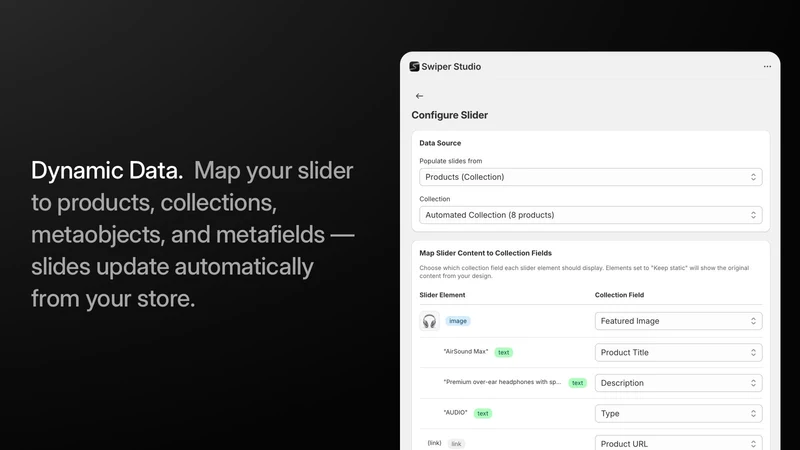Click the Populate slides from label
The image size is (800, 450).
[x=451, y=161]
